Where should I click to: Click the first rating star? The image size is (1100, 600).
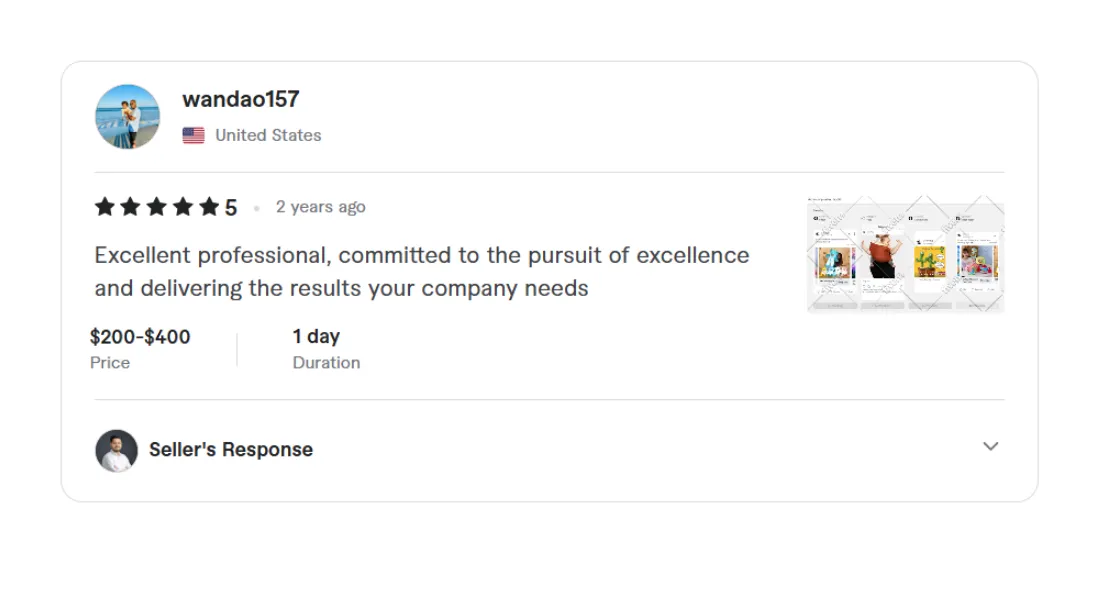tap(105, 207)
